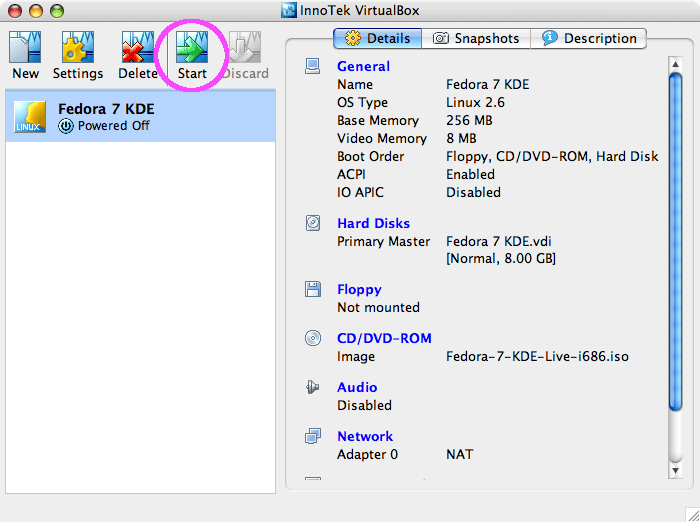Open the CD/DVD-ROM settings link
The height and width of the screenshot is (522, 700).
[x=384, y=339]
